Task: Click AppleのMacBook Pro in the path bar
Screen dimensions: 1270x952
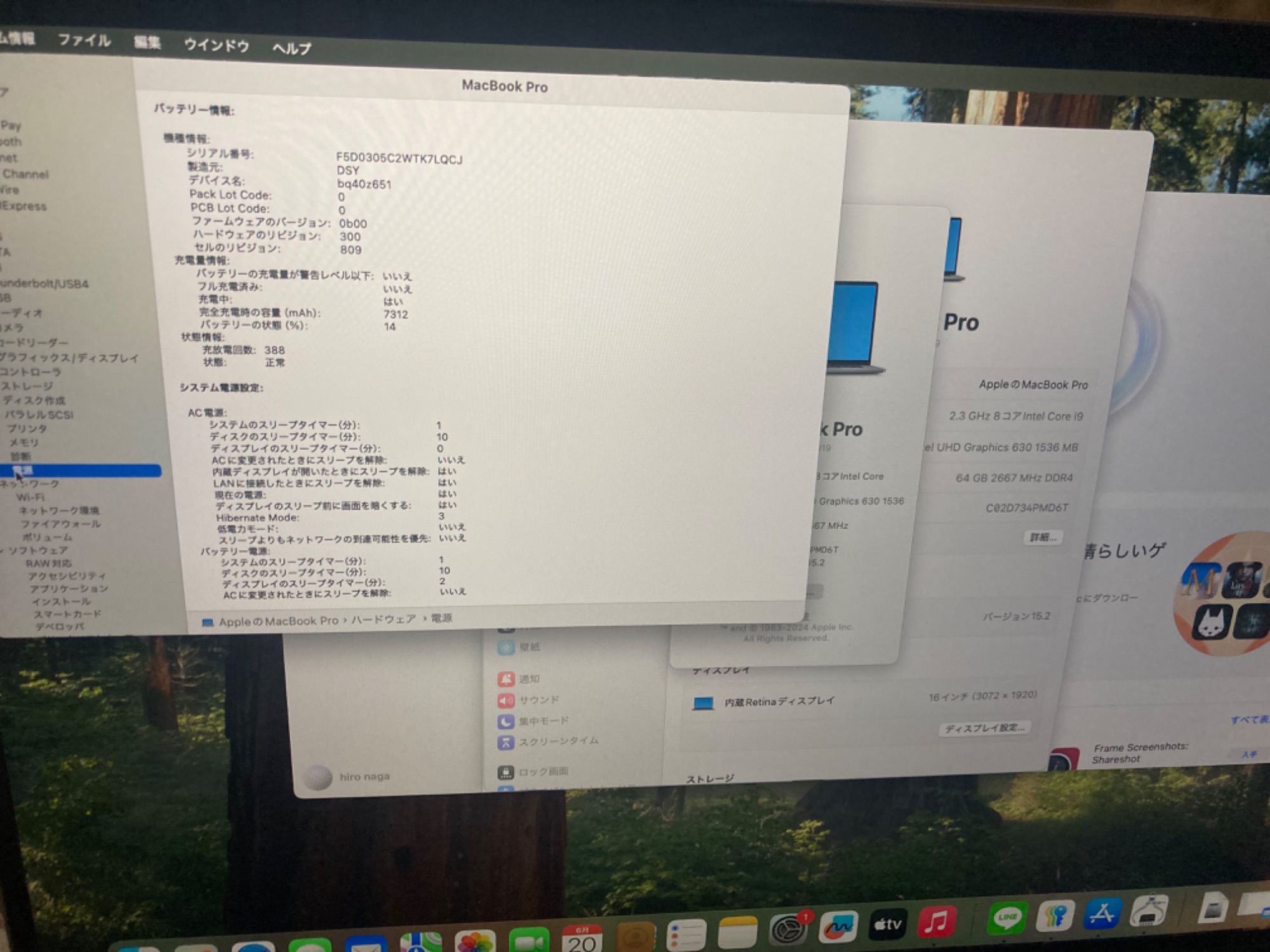Action: (x=278, y=621)
